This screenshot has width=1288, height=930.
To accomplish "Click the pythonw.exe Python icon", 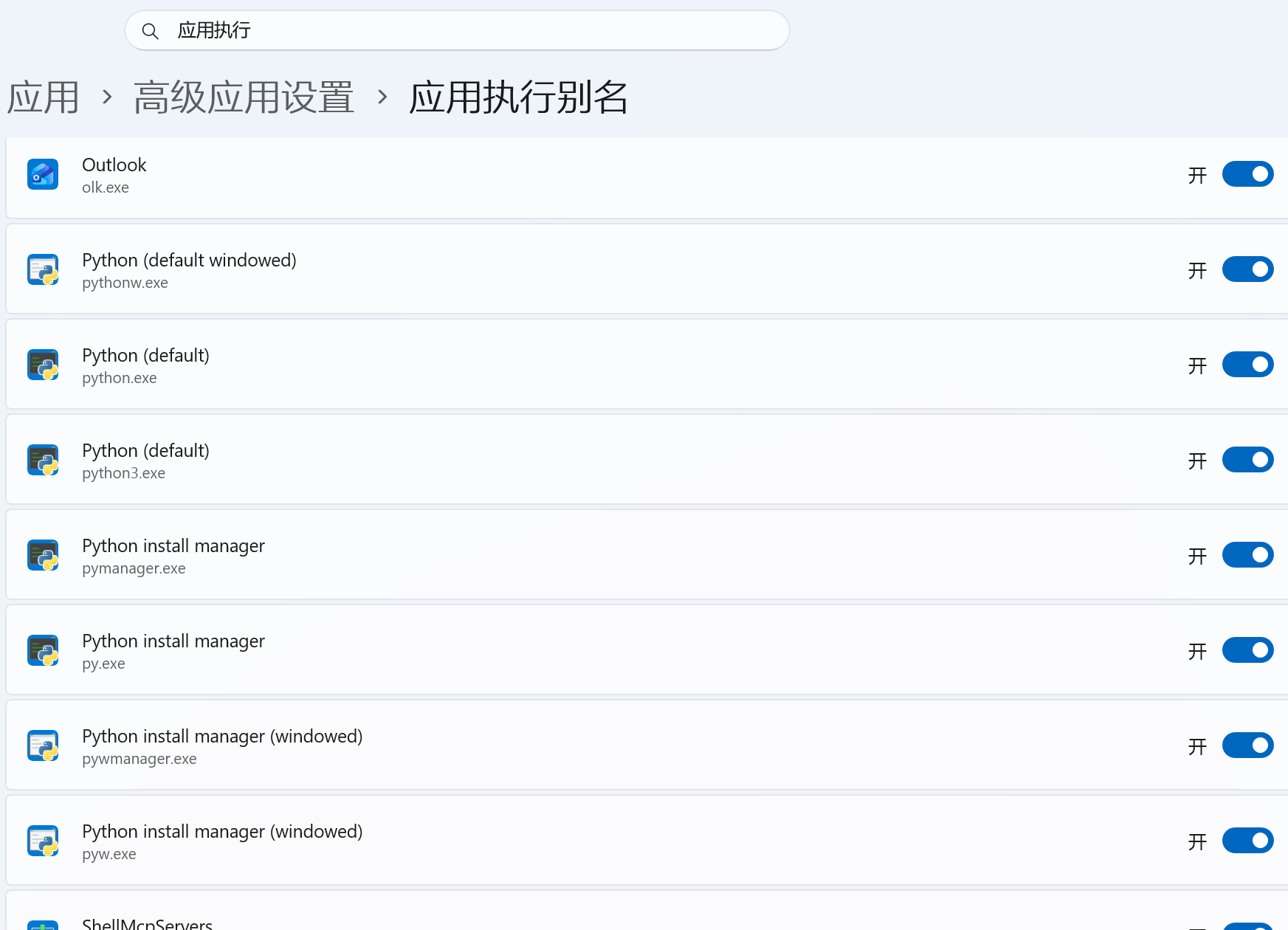I will [x=43, y=270].
